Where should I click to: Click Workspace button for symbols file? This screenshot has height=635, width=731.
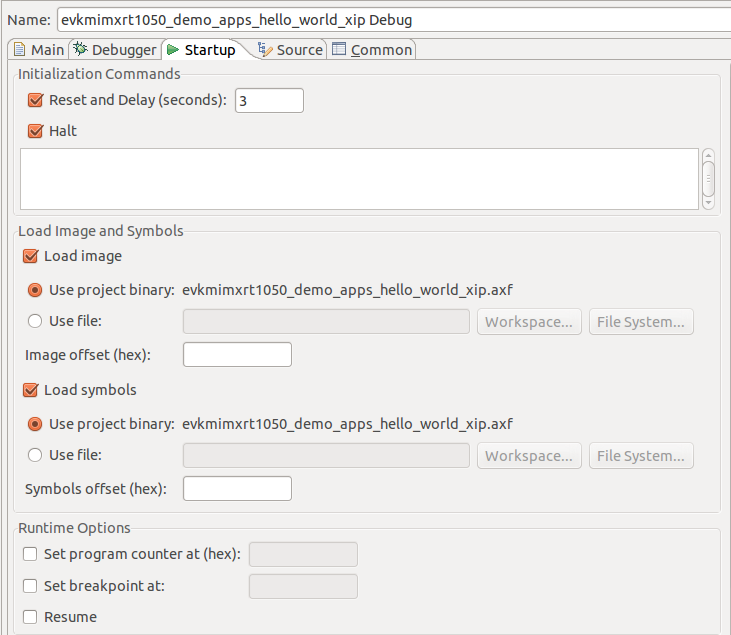[529, 456]
